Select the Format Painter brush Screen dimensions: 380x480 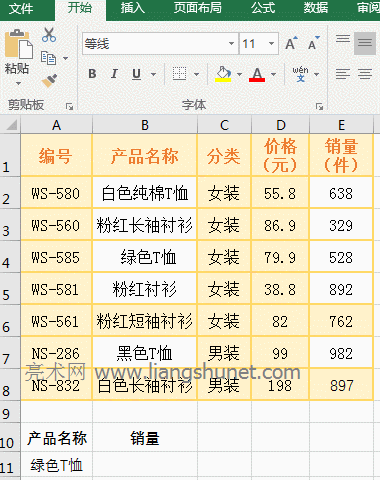(49, 81)
